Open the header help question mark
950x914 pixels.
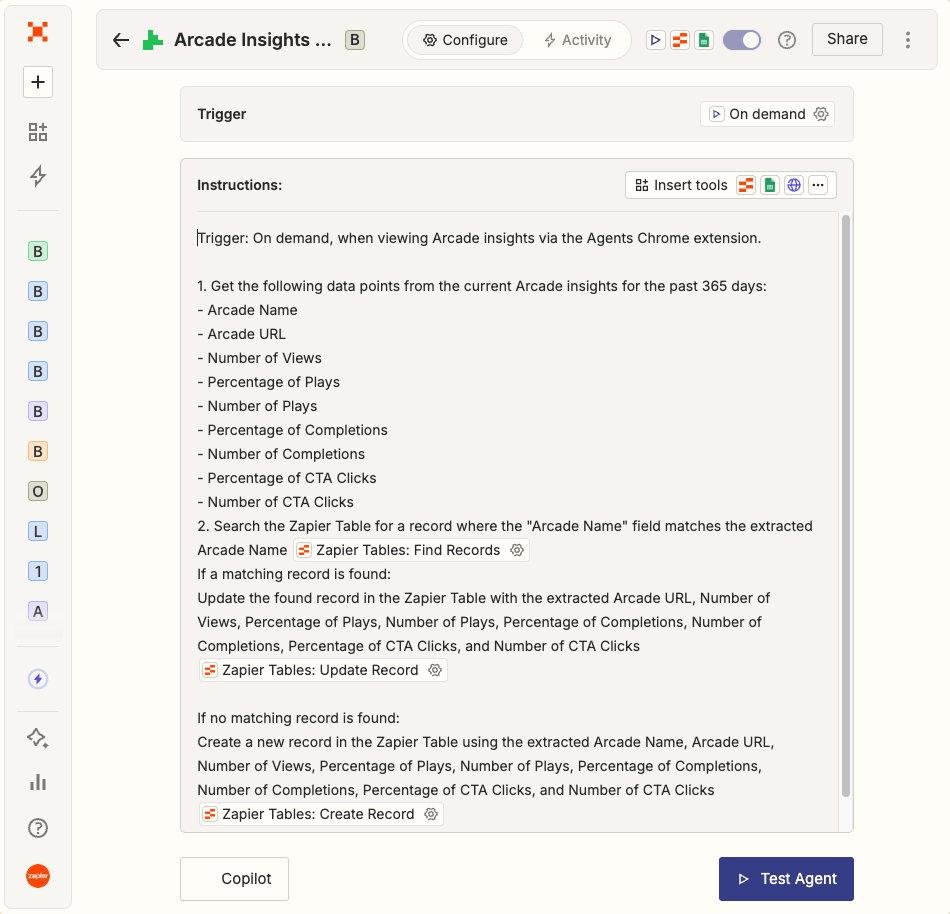point(786,40)
